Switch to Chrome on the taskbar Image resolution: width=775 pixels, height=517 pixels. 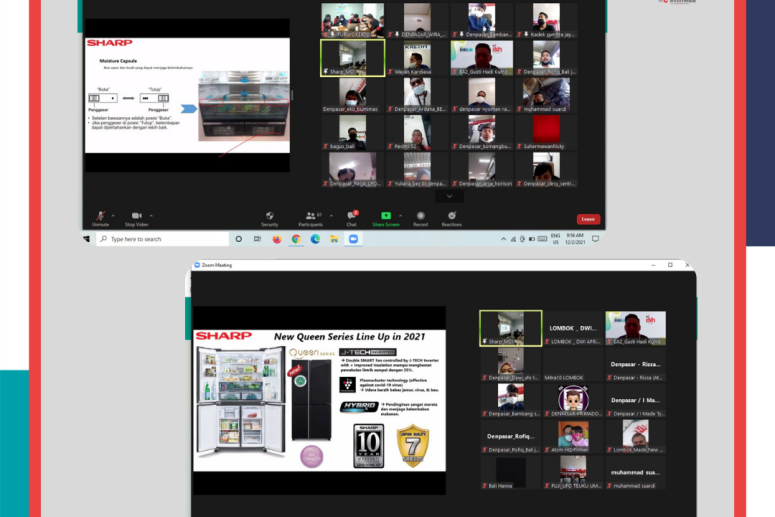(x=296, y=239)
